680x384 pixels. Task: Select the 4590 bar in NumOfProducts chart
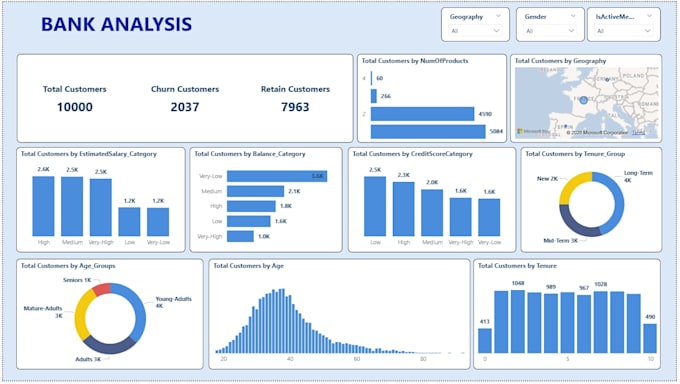[422, 114]
